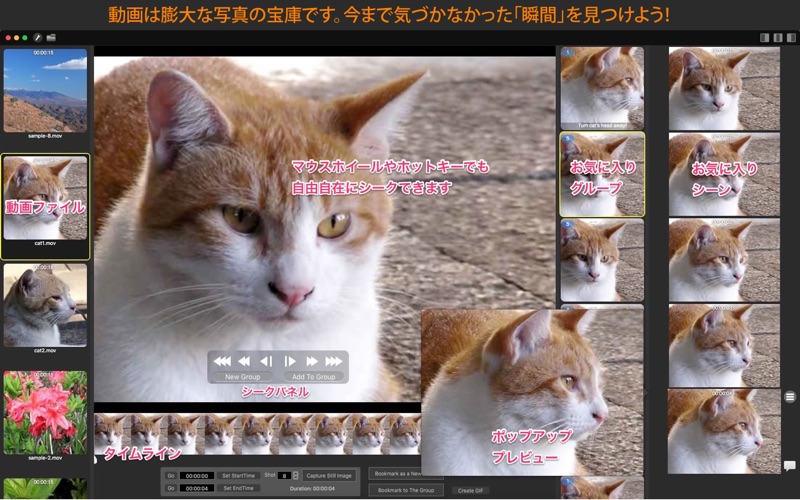Image resolution: width=800 pixels, height=500 pixels.
Task: Select the yellow-highlighted favorites group thumbnail
Action: point(602,174)
